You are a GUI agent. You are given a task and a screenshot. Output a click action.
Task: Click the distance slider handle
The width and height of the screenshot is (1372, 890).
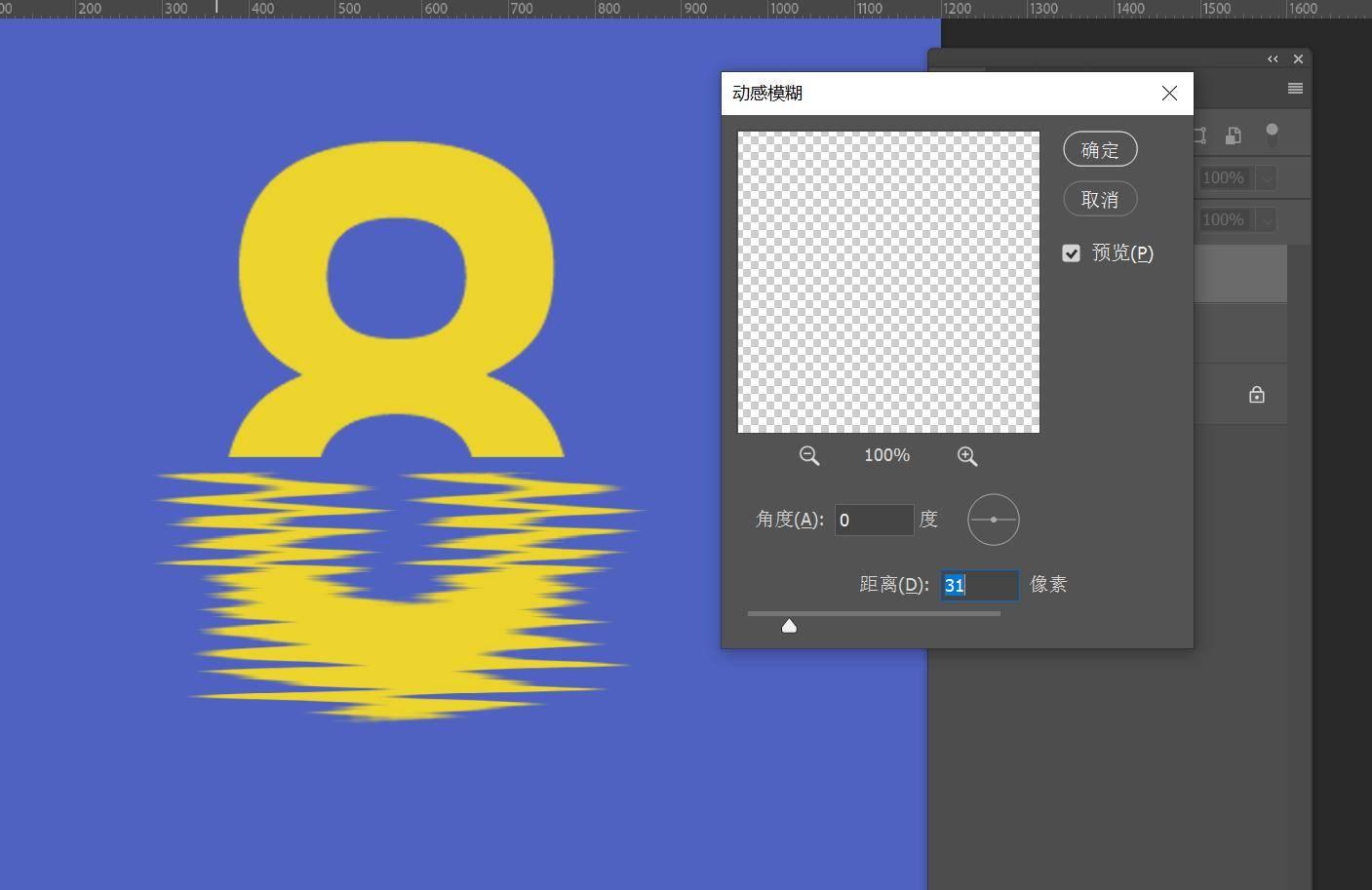789,626
